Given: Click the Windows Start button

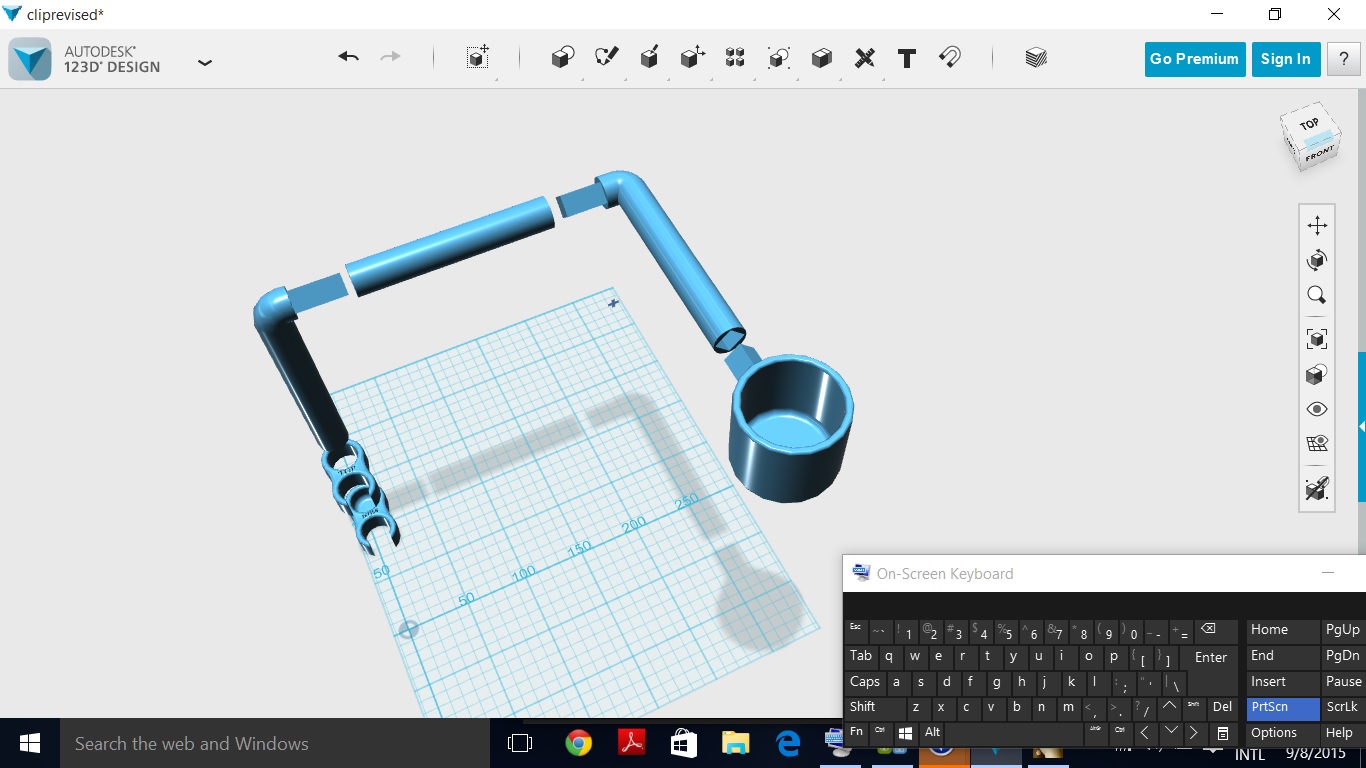Looking at the screenshot, I should pyautogui.click(x=30, y=743).
